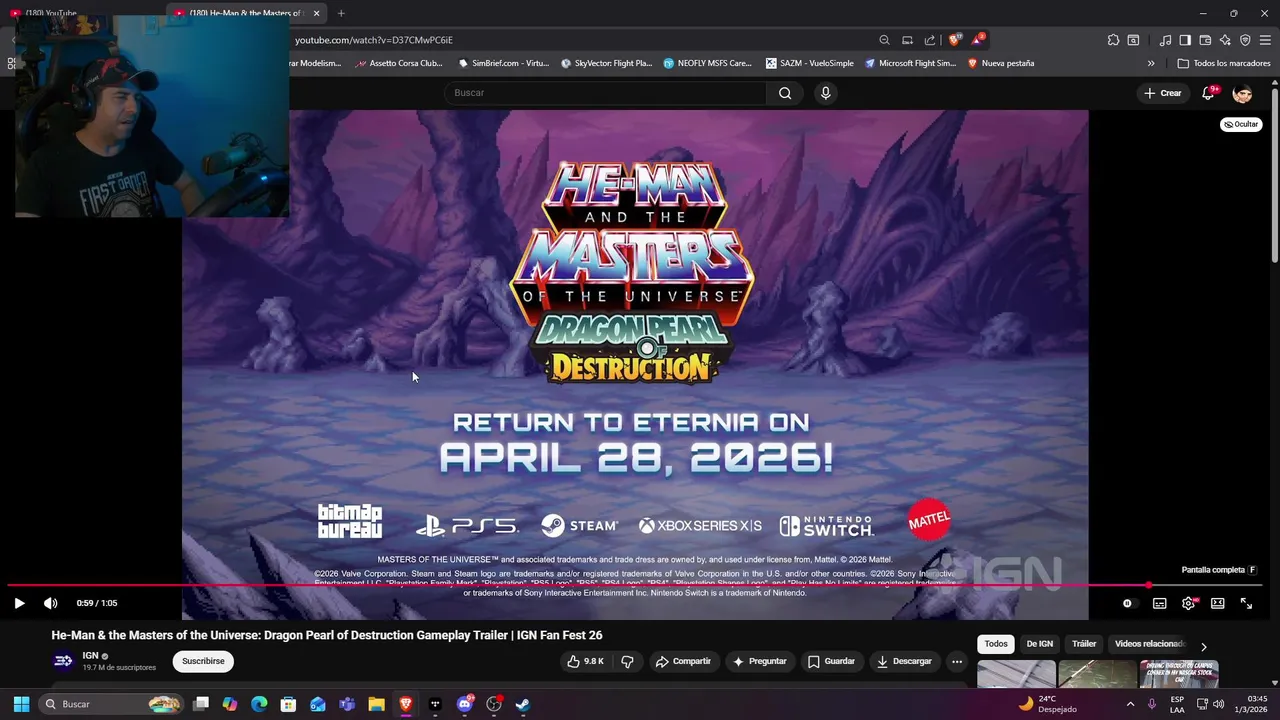Screen dimensions: 1280x720
Task: Toggle the browser sidebar panel
Action: [x=1185, y=40]
